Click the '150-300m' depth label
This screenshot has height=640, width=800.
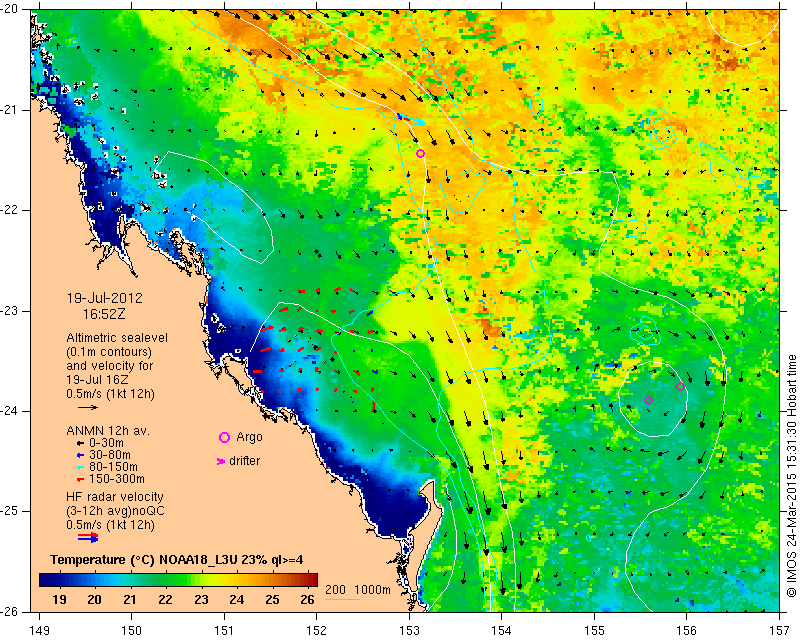point(117,480)
